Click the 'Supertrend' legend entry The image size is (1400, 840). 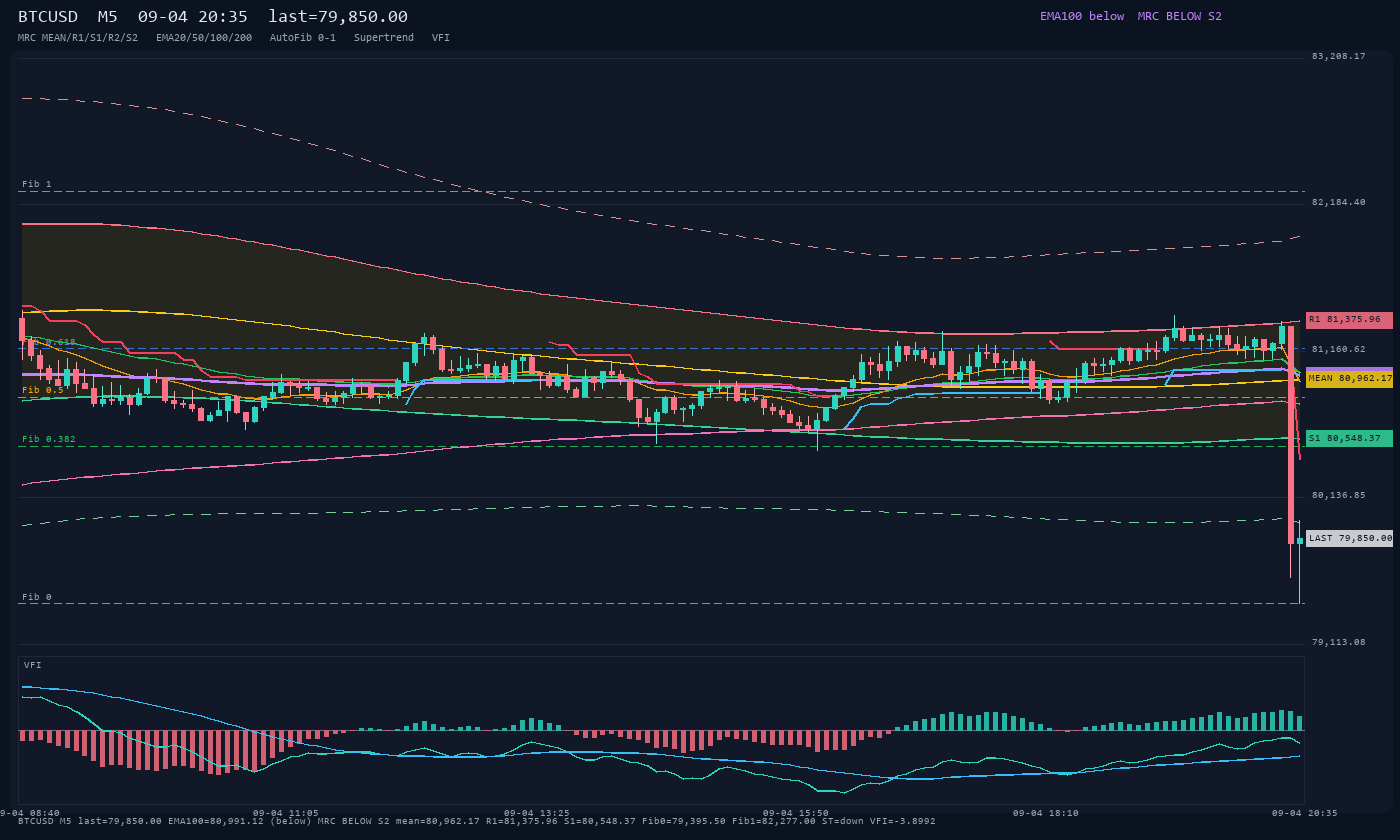[384, 38]
